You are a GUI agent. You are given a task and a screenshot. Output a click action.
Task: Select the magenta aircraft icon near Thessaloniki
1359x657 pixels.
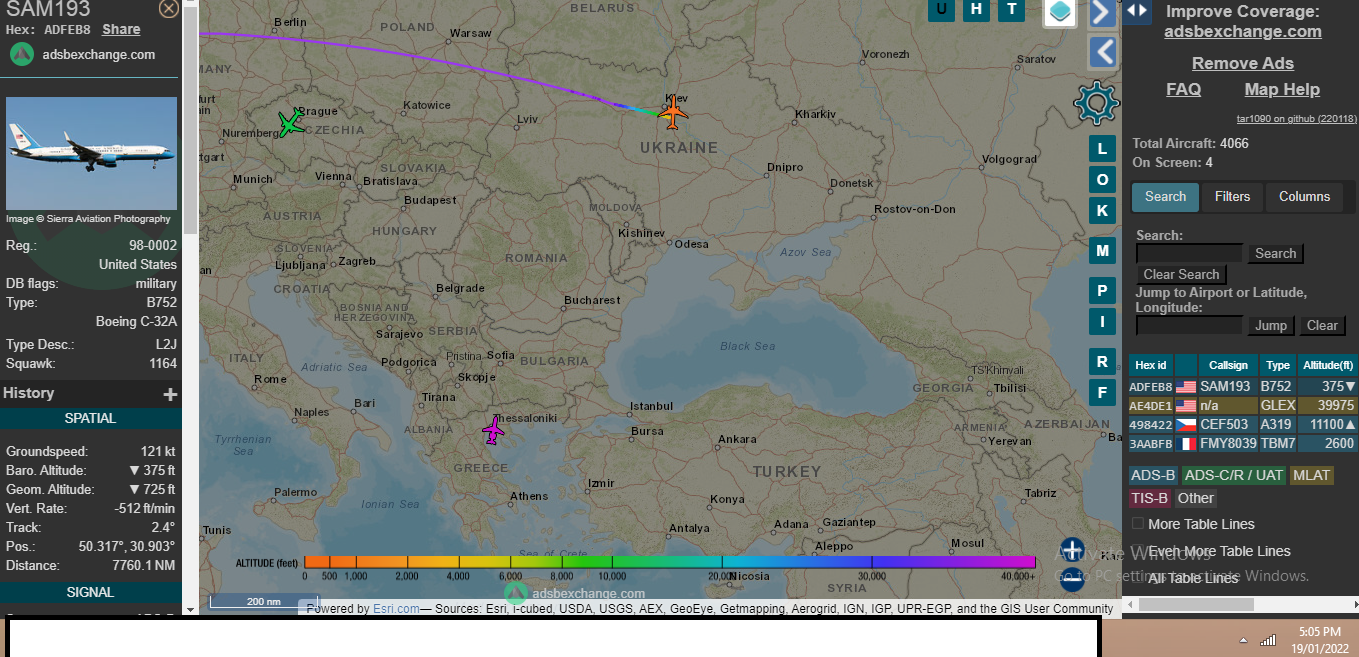point(493,430)
